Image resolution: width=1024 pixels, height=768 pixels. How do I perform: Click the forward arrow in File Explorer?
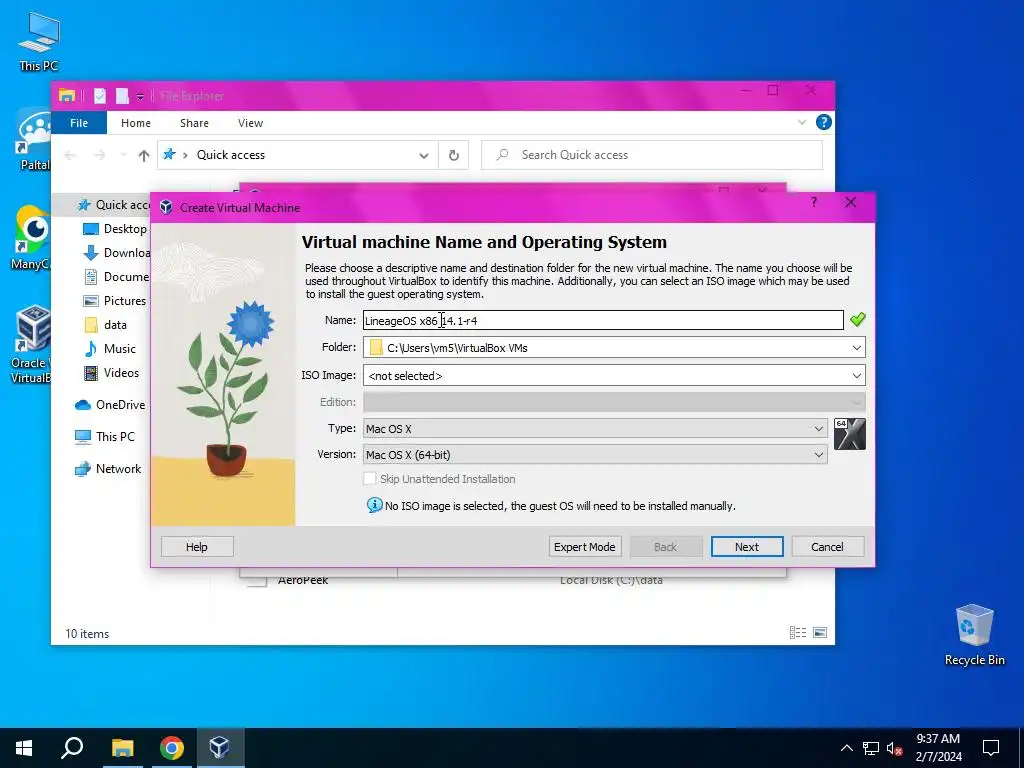(99, 155)
